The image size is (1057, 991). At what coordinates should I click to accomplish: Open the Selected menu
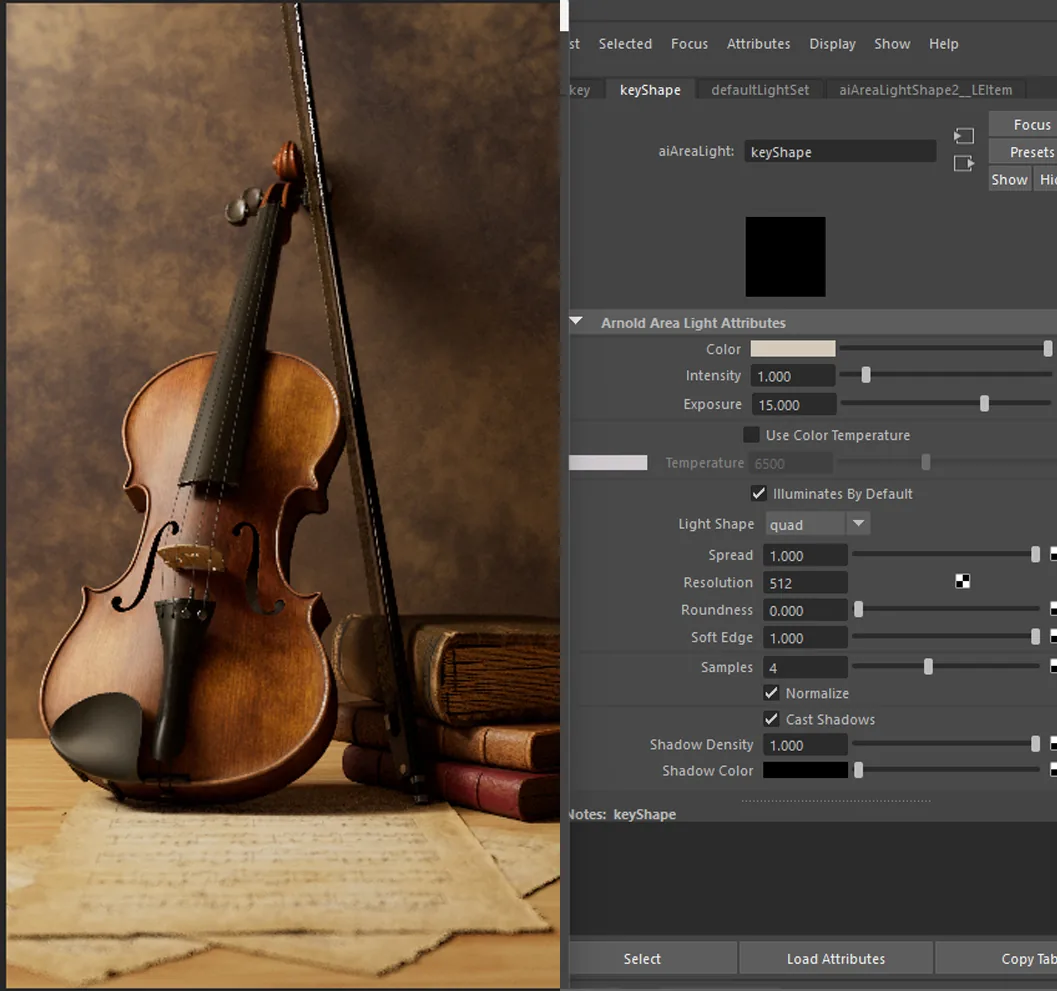coord(625,44)
